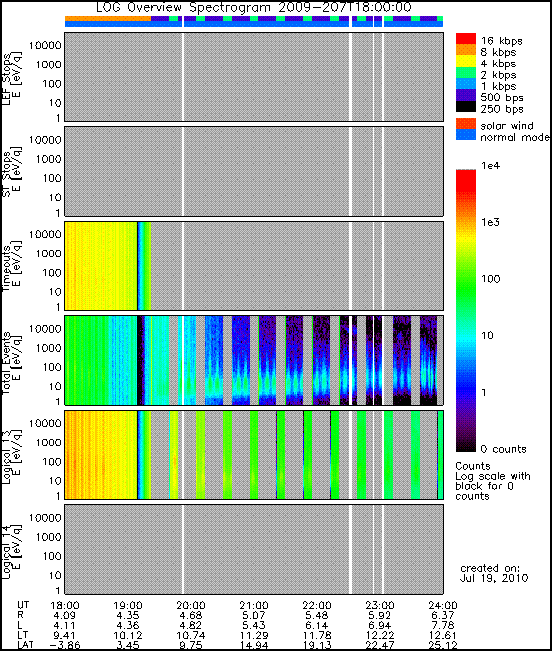
Task: Click the red 16 kbps legend swatch
Action: point(466,39)
